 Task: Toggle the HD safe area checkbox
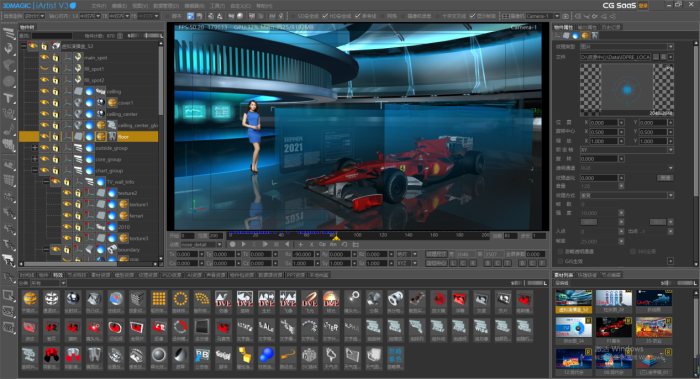(325, 16)
